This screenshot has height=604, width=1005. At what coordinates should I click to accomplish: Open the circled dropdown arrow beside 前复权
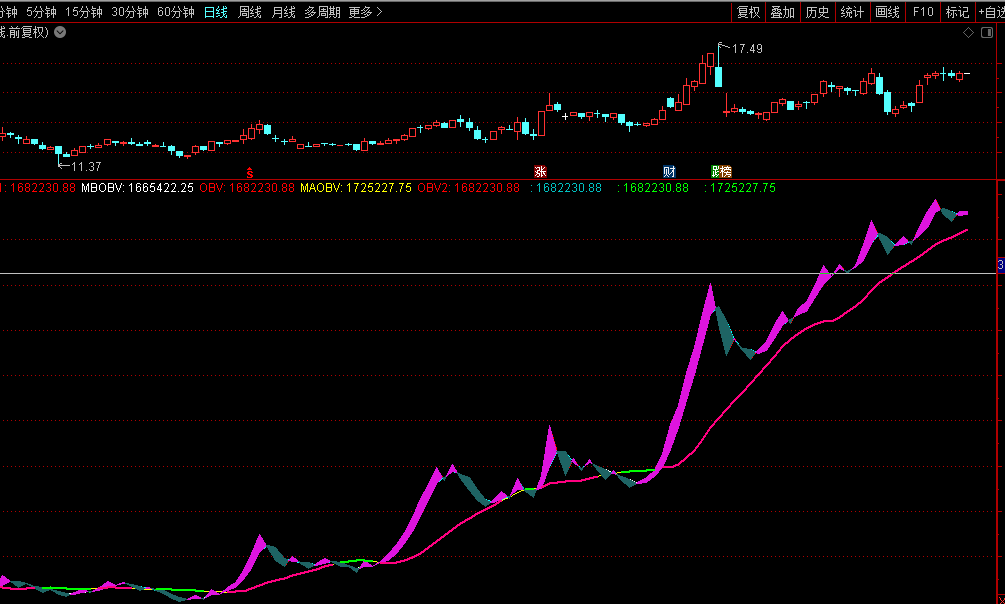(x=60, y=32)
